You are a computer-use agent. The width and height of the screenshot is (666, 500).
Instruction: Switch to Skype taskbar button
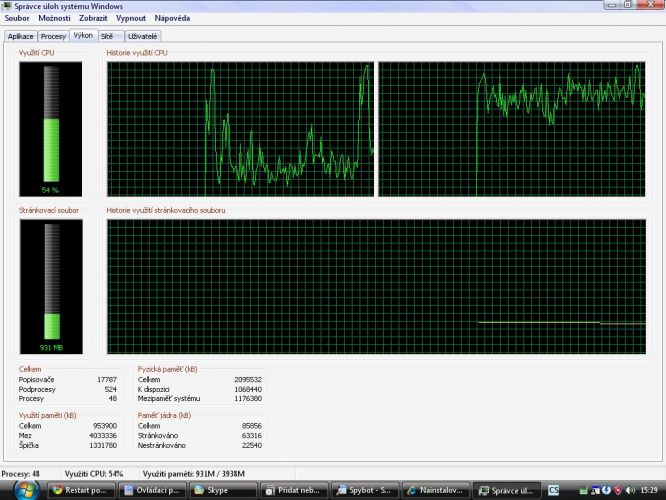pyautogui.click(x=223, y=490)
